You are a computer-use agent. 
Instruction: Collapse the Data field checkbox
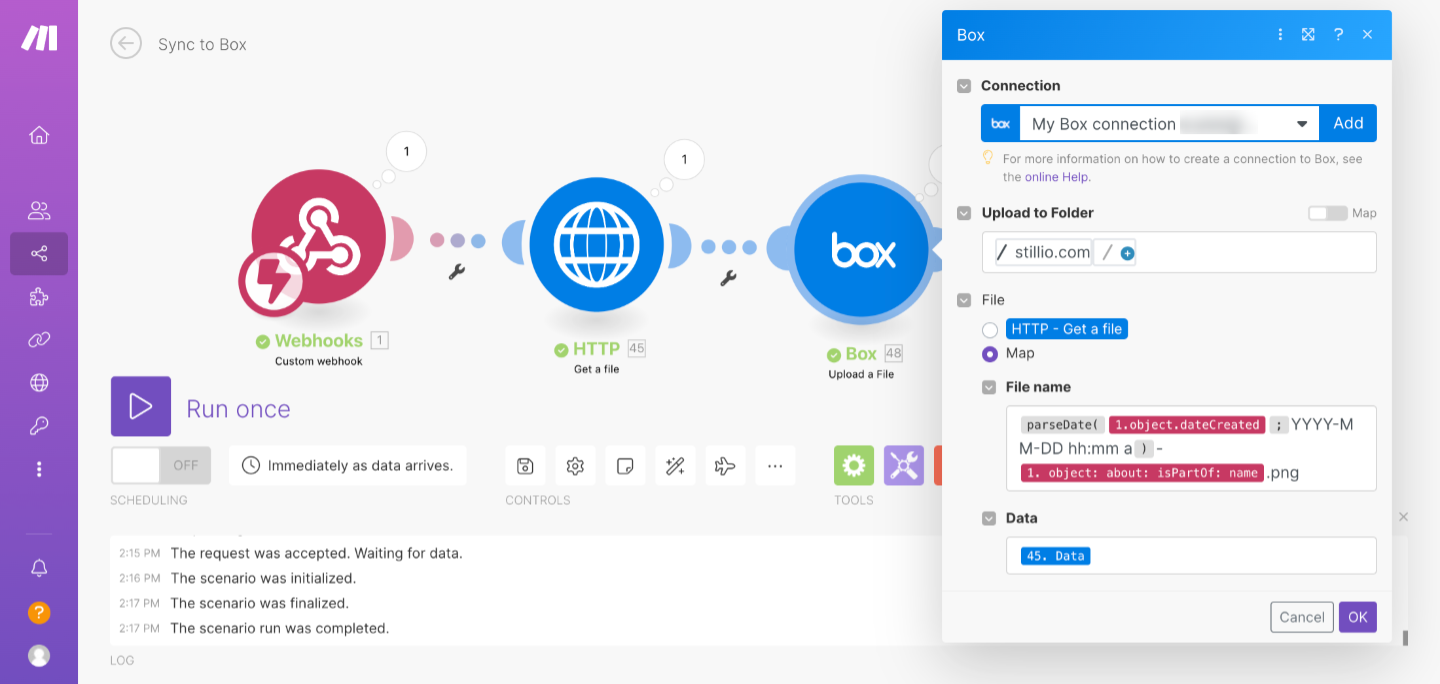pos(989,518)
